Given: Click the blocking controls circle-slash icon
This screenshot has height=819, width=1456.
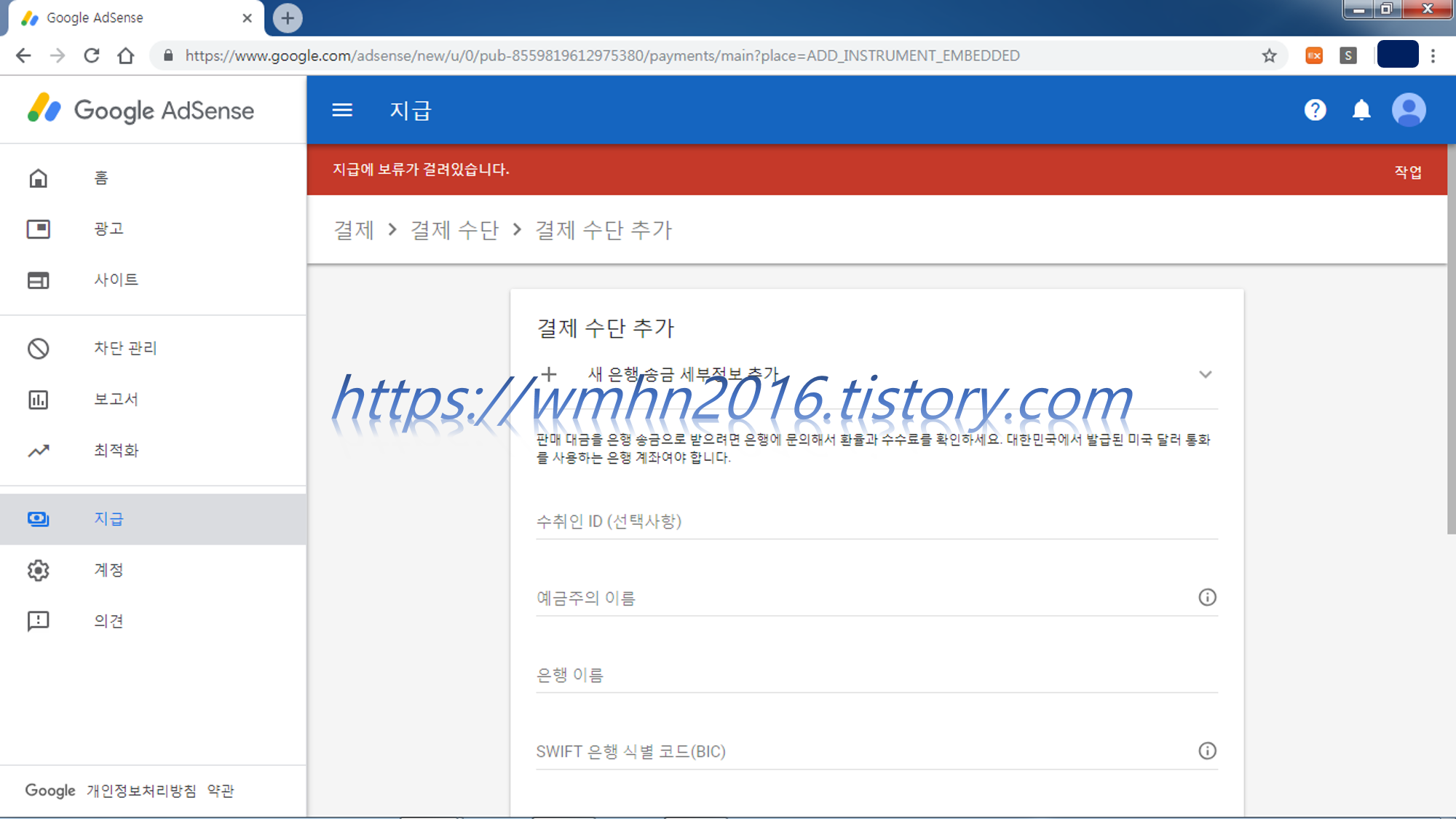Looking at the screenshot, I should pos(38,349).
